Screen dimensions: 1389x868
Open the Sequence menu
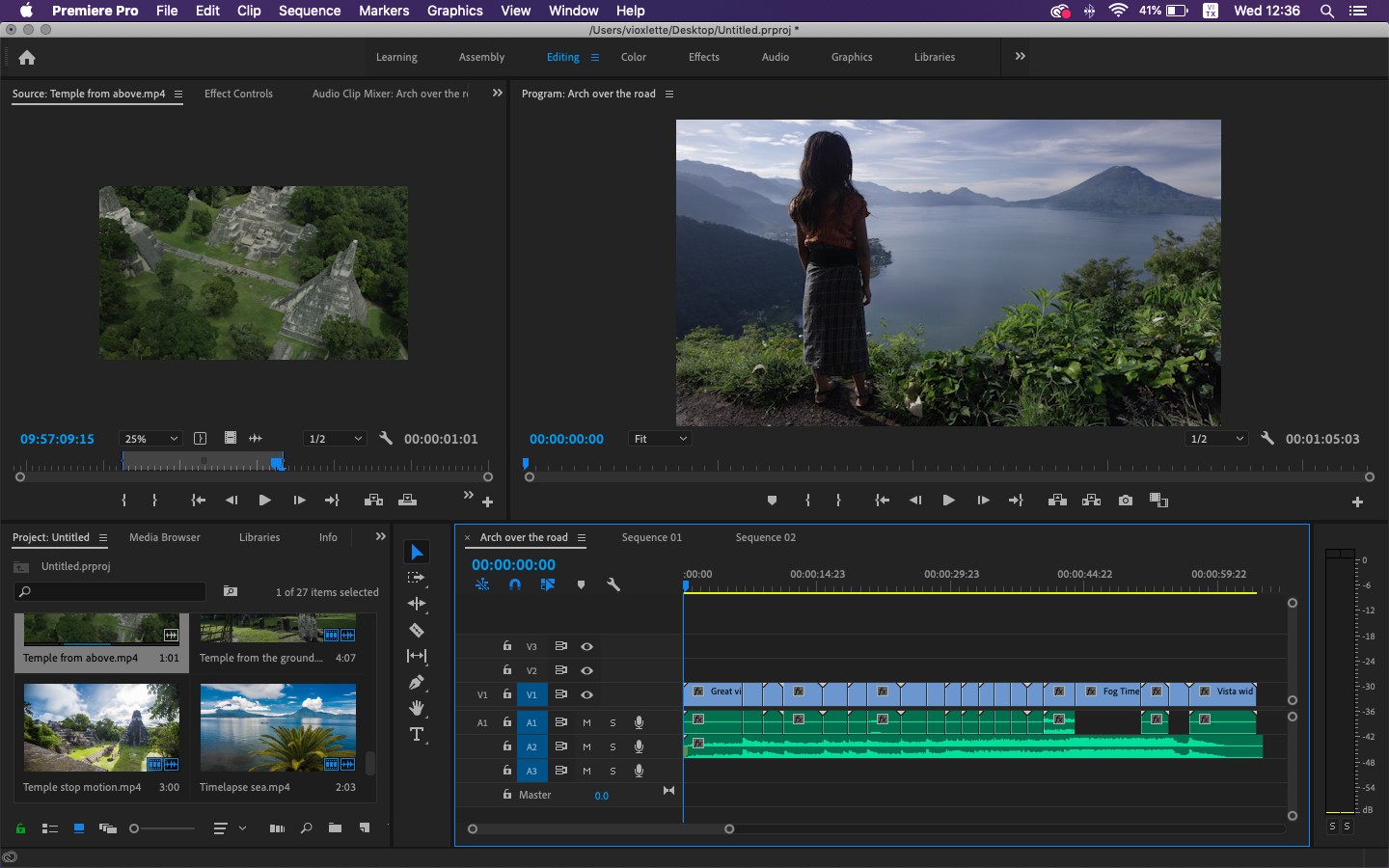point(310,11)
